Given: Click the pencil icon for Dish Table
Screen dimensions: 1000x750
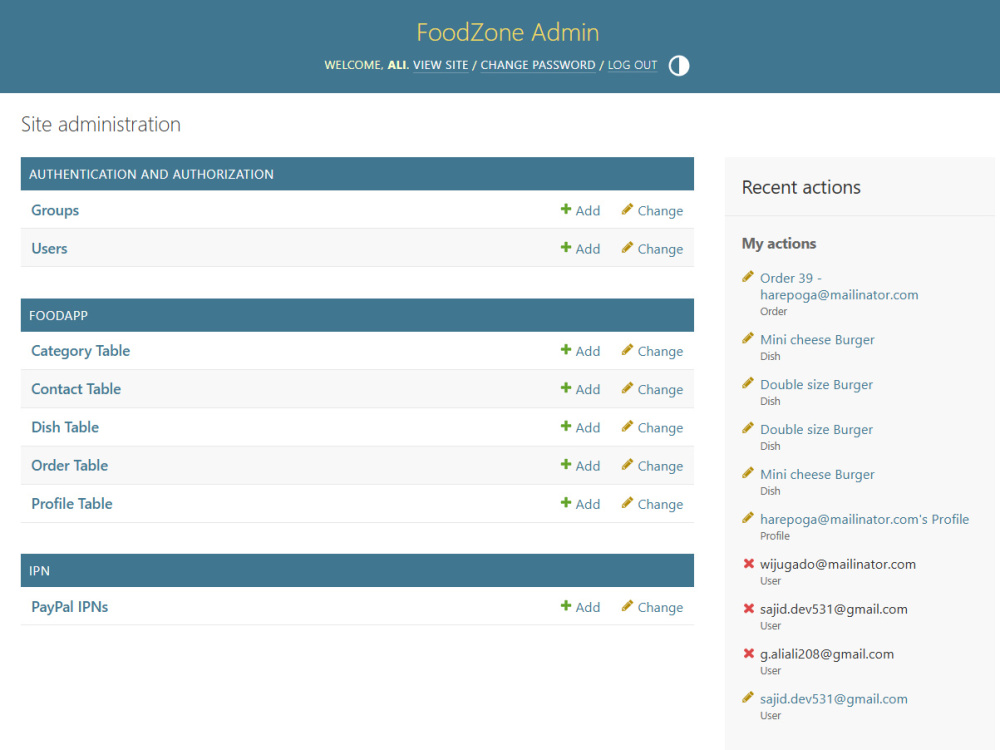Looking at the screenshot, I should 628,426.
